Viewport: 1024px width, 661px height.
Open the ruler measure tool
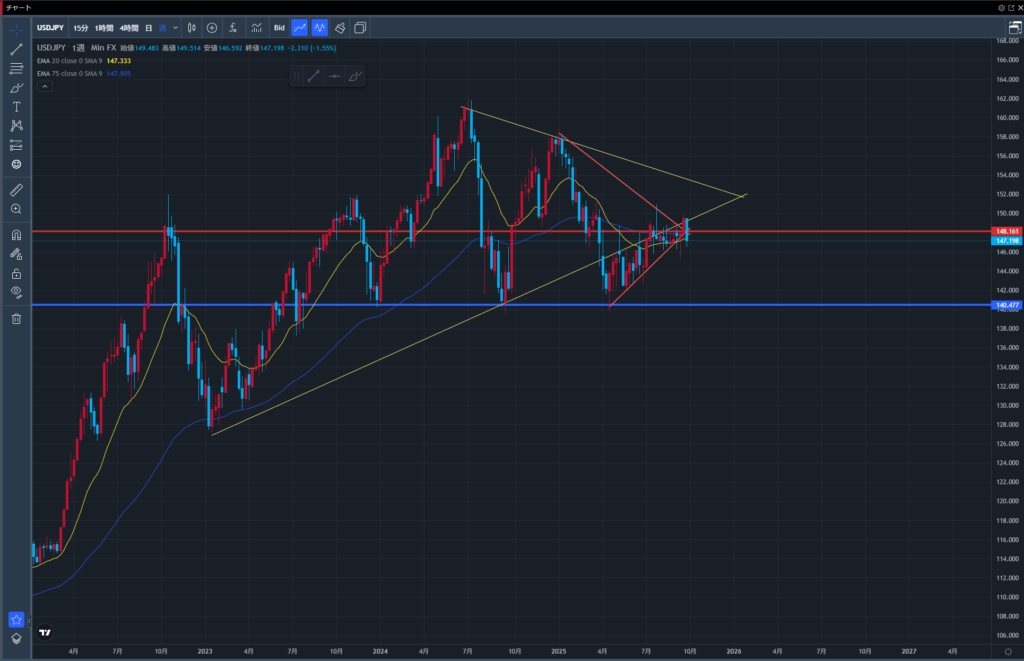point(16,189)
